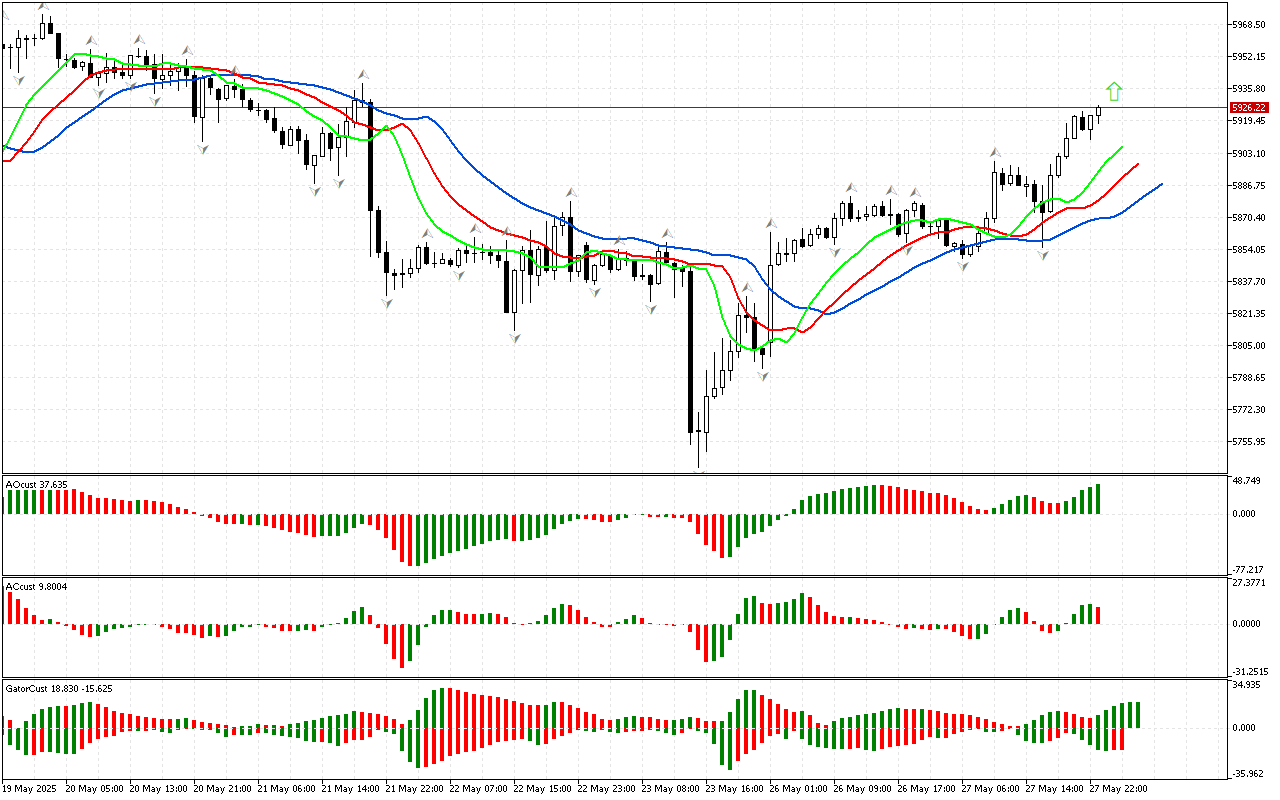Click the fractal arrow below the lowest candle
The height and width of the screenshot is (800, 1280).
coord(700,469)
